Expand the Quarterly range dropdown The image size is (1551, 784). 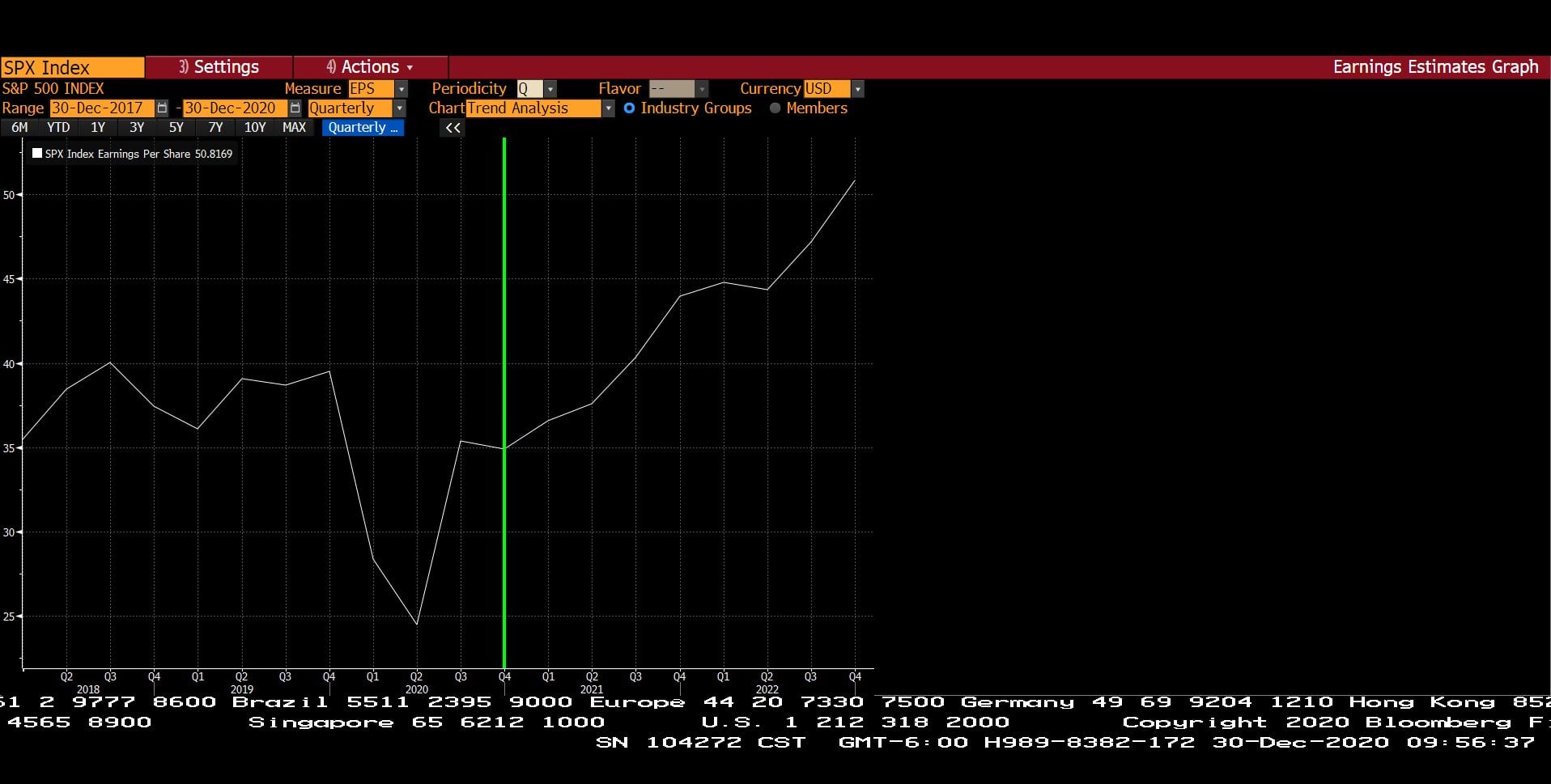click(399, 108)
